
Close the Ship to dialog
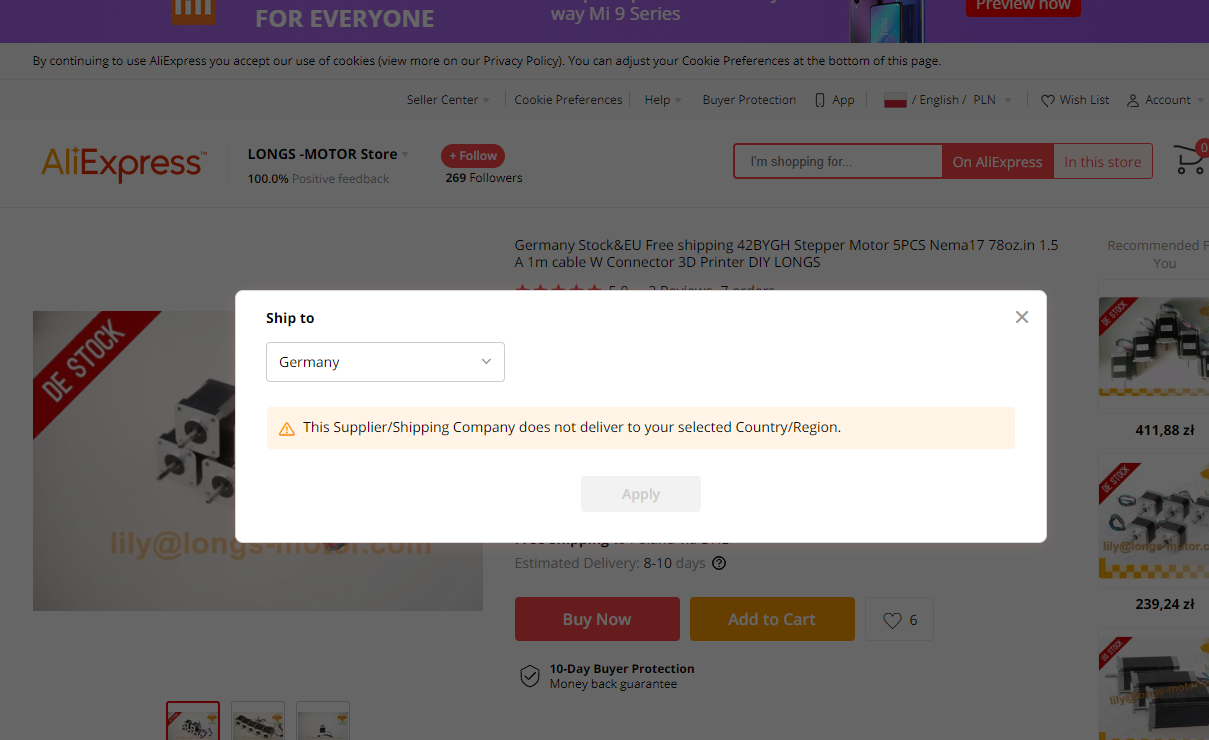pyautogui.click(x=1021, y=317)
